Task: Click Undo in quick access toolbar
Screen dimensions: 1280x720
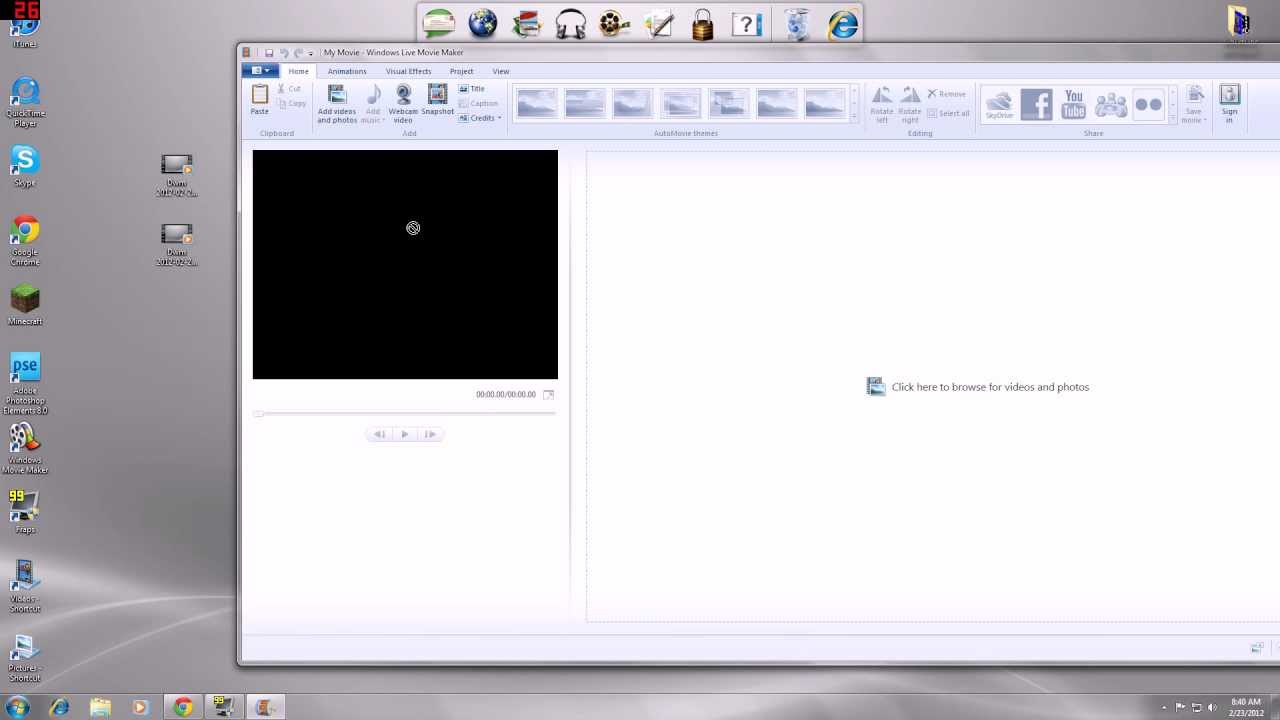Action: [x=284, y=53]
